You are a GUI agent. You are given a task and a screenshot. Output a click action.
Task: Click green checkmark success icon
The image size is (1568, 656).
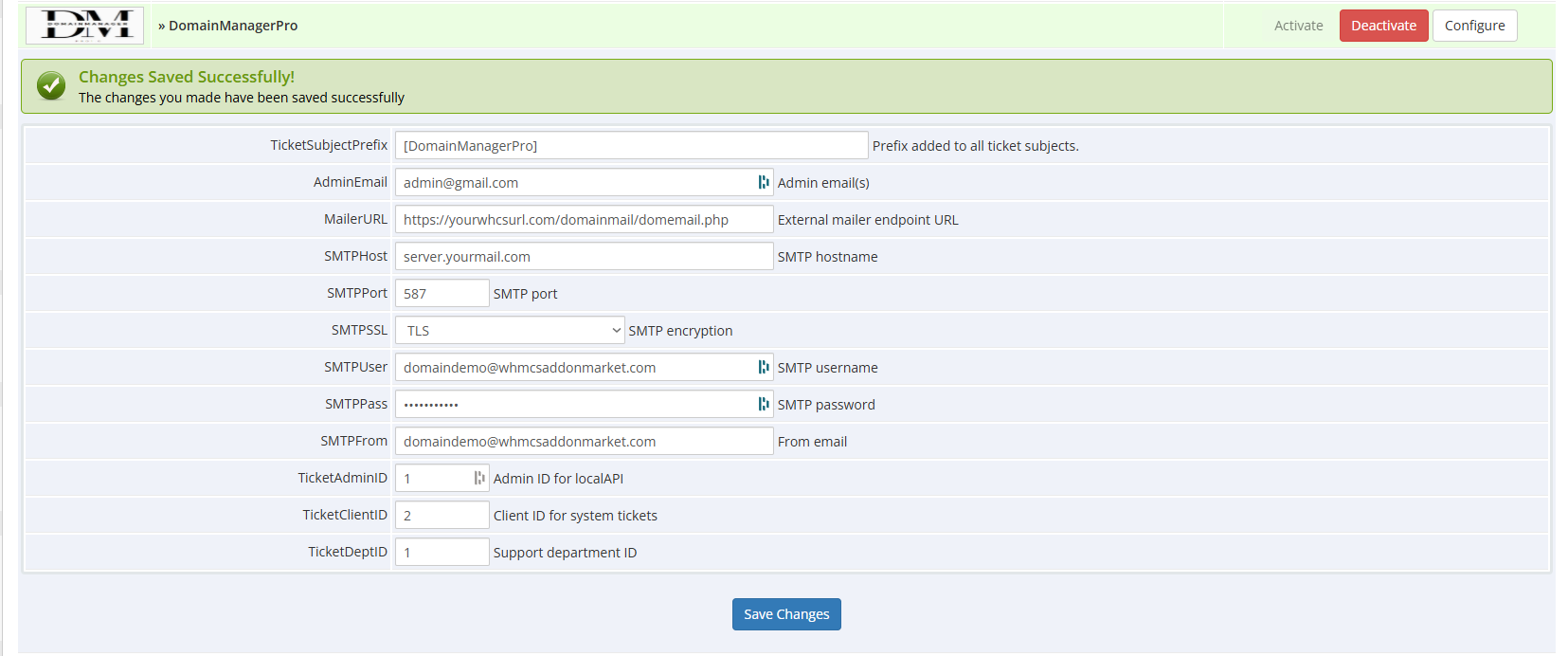pyautogui.click(x=51, y=86)
